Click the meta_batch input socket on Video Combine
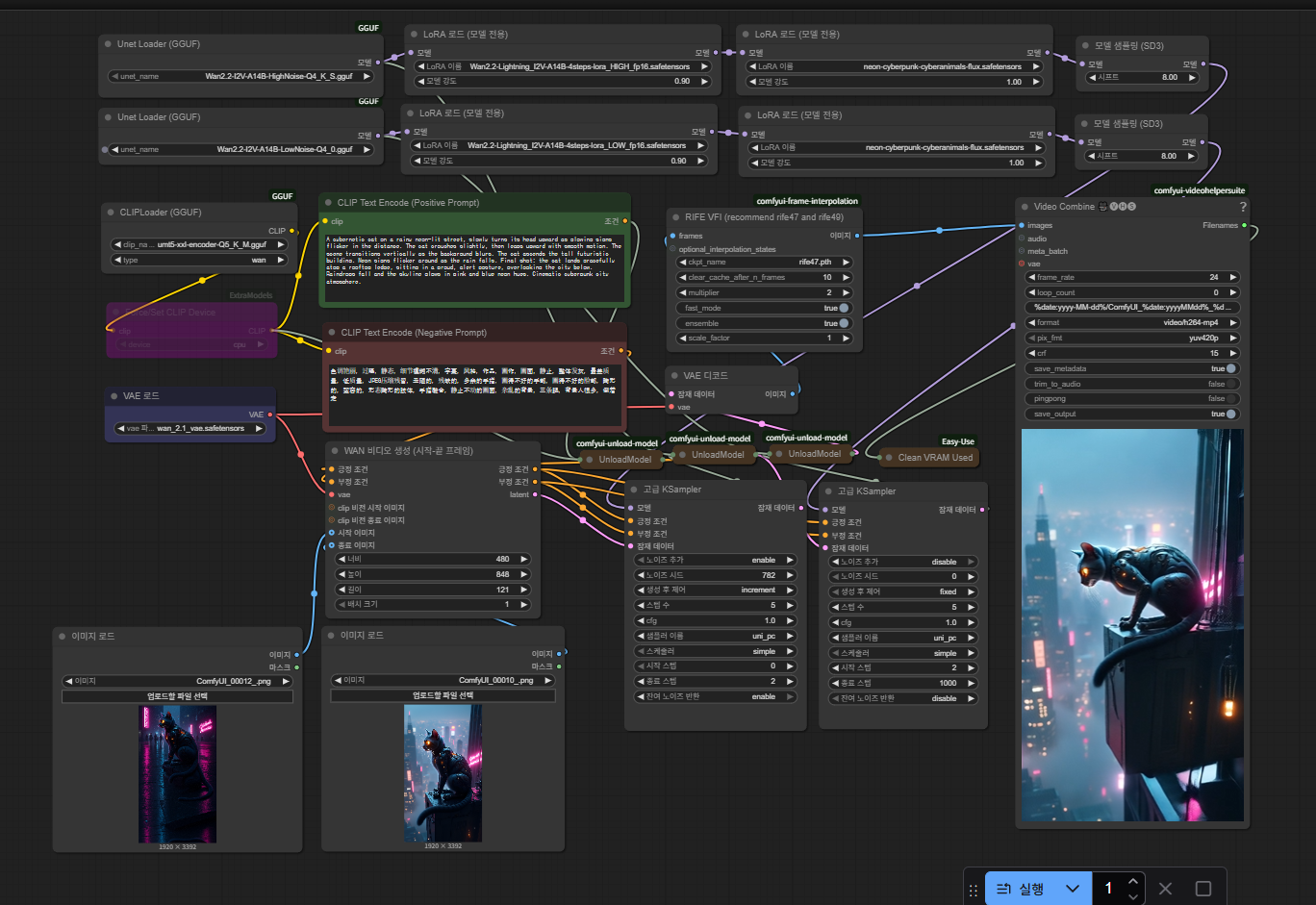 (1022, 251)
